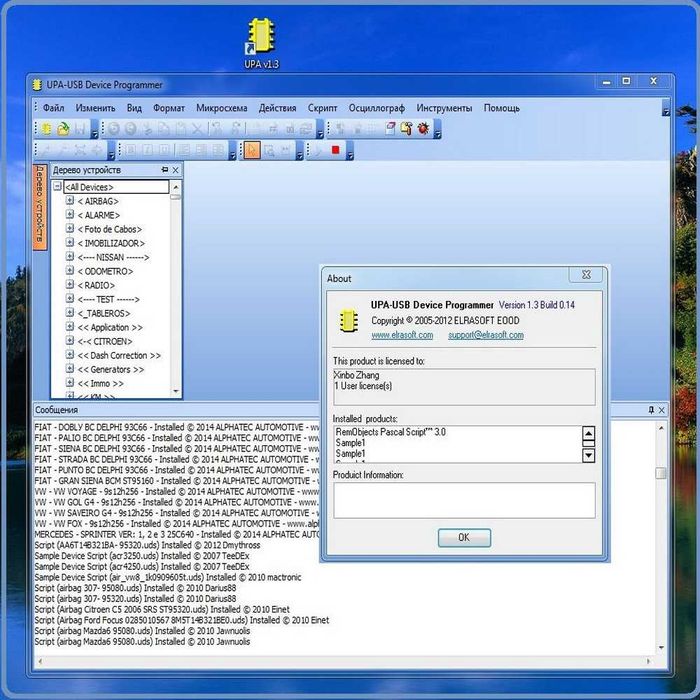
Task: Open the Скрипт menu
Action: 322,108
